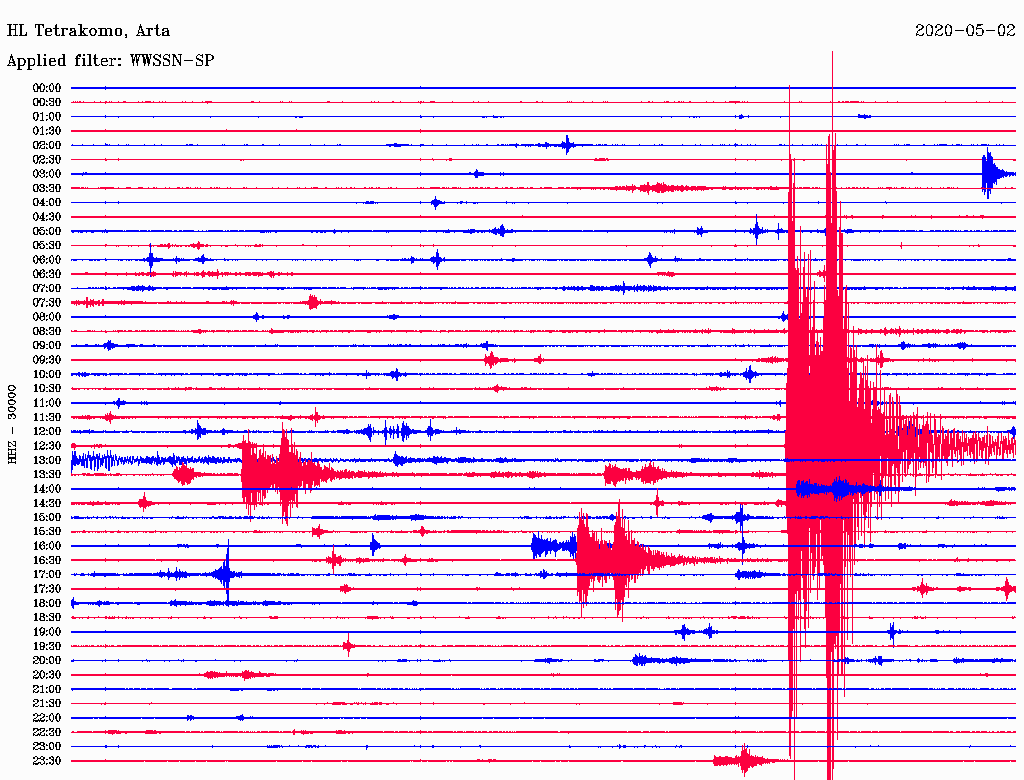The image size is (1024, 780).
Task: Select the 22:30 time label
Action: tap(46, 733)
